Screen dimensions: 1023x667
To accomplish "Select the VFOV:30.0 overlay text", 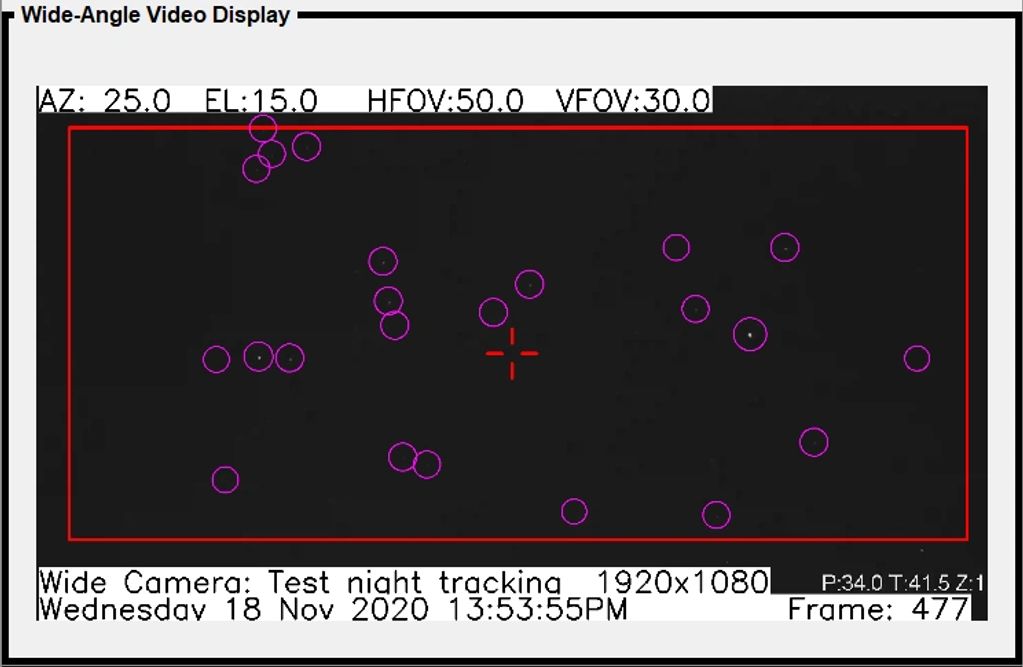I will coord(632,101).
